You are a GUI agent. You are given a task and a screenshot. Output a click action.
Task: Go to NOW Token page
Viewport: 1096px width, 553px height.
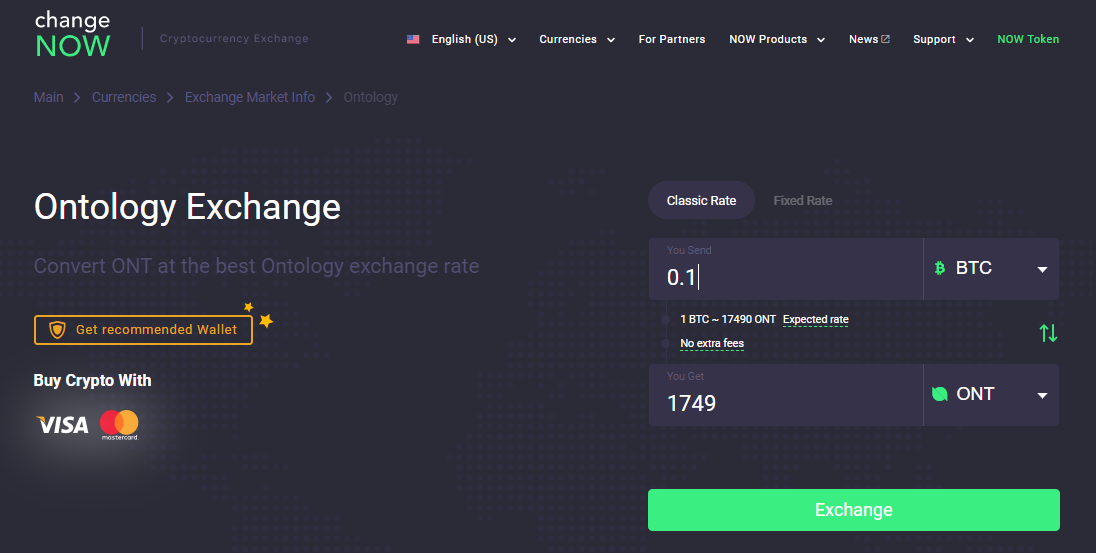coord(1028,39)
